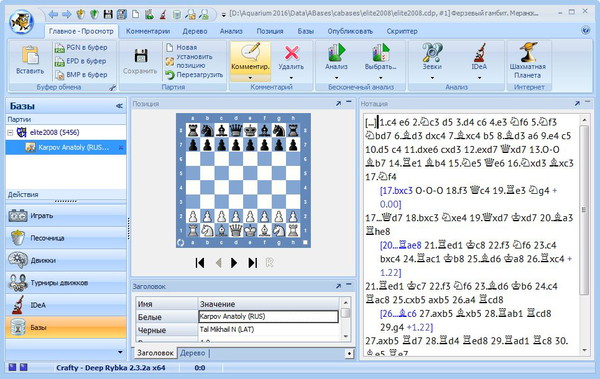The height and width of the screenshot is (379, 600).
Task: Click the Выбрать... engine selection icon
Action: click(380, 52)
